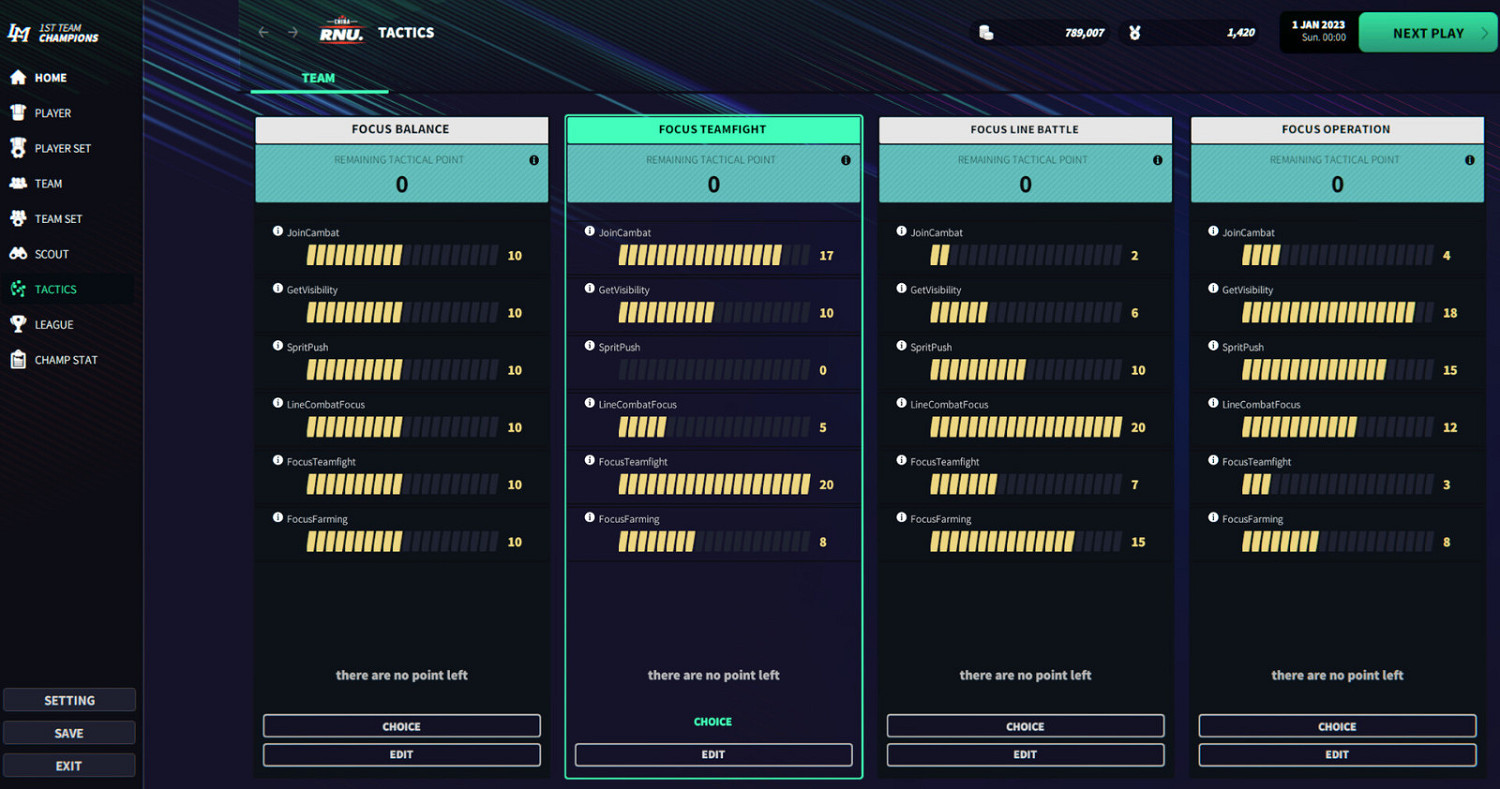1500x789 pixels.
Task: Choose the Focus Line Battle tactic
Action: [x=1025, y=726]
